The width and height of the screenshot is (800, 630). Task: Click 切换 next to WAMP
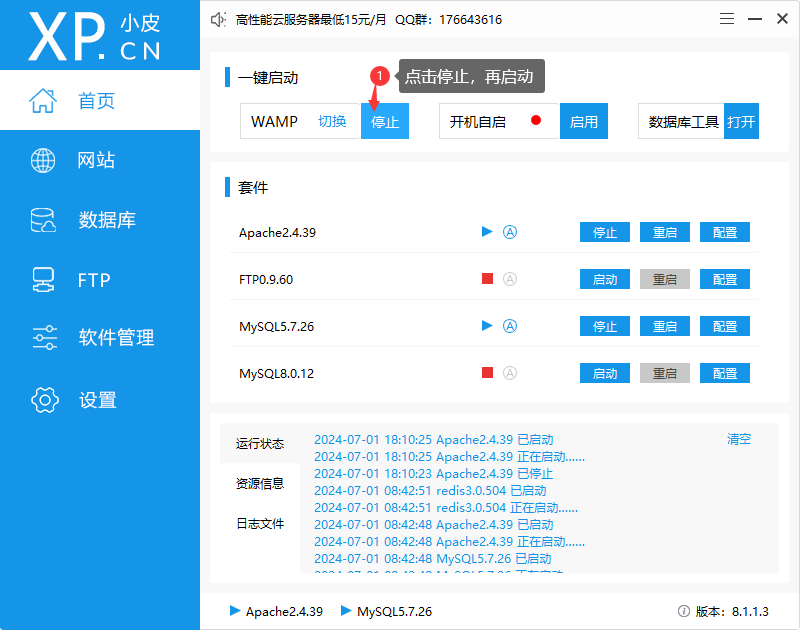332,121
